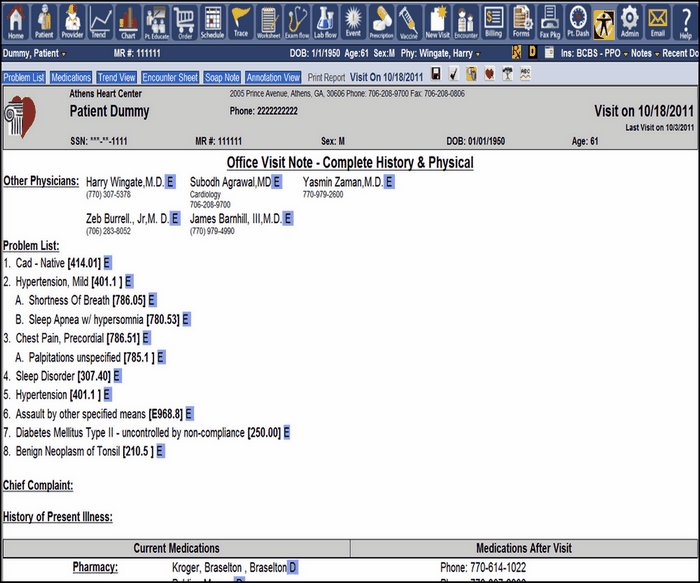Screen dimensions: 700x583
Task: Click the document icon next to Ins
Action: (549, 52)
